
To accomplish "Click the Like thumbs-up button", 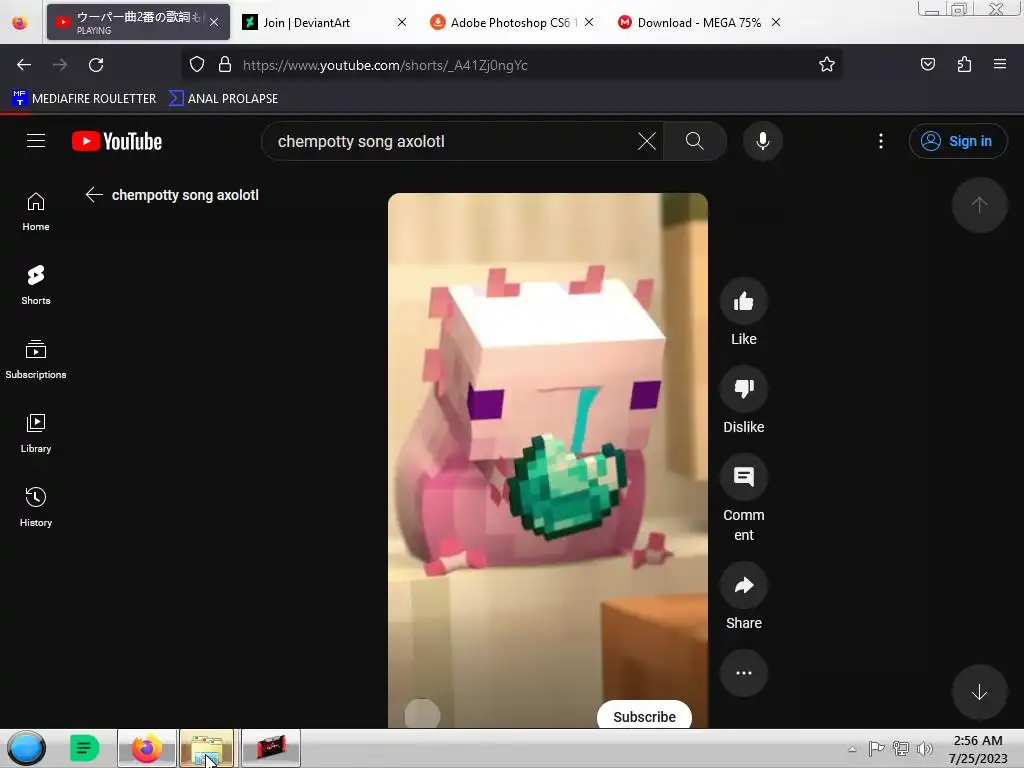I will click(x=743, y=302).
